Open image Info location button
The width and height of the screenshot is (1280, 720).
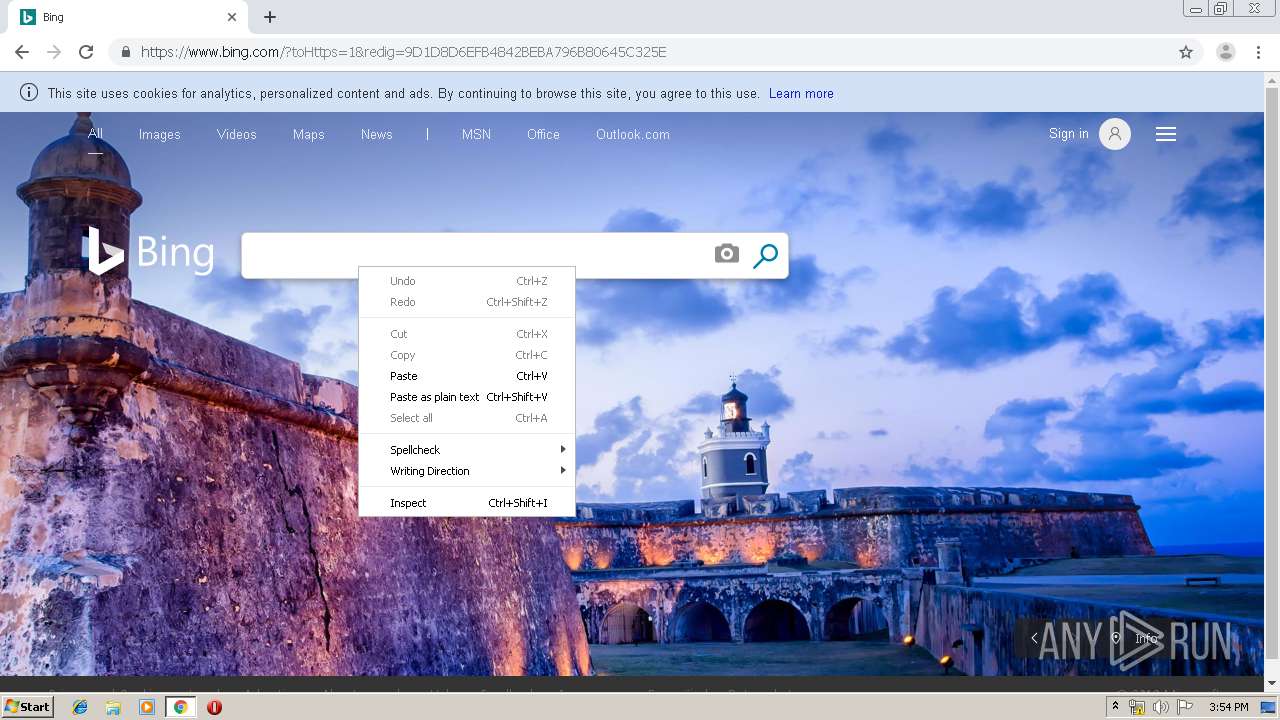click(1136, 638)
